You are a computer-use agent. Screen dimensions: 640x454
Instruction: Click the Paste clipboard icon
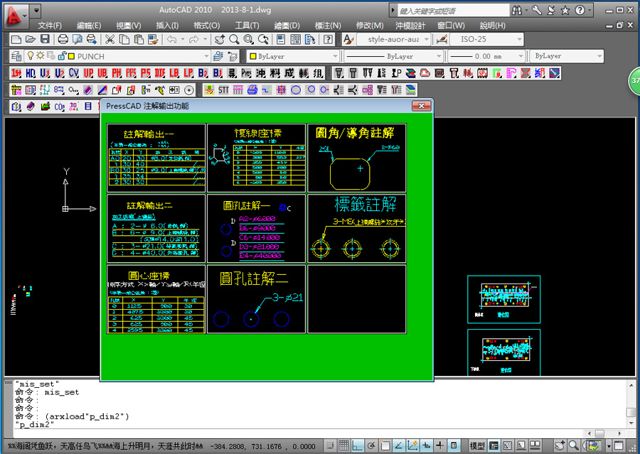click(x=139, y=40)
